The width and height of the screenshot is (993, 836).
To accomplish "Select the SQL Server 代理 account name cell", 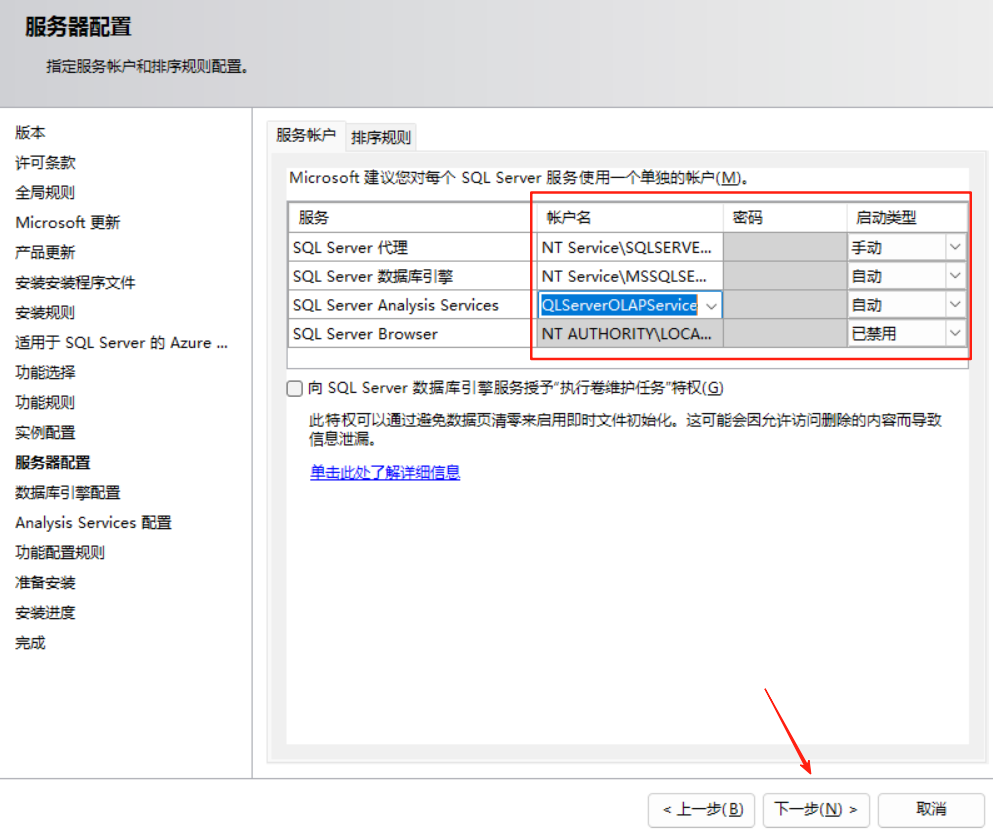I will [x=629, y=247].
